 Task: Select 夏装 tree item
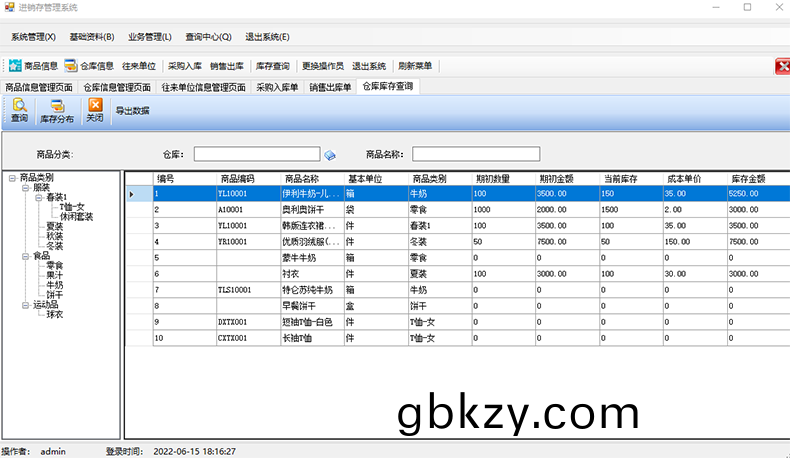pos(54,227)
